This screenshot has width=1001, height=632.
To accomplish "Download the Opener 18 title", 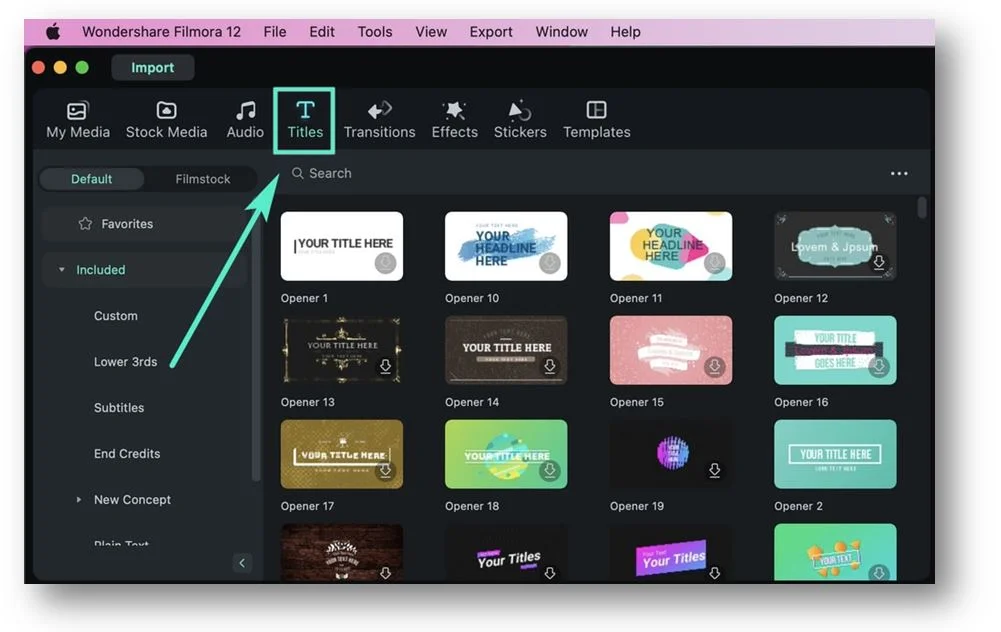I will (x=550, y=470).
